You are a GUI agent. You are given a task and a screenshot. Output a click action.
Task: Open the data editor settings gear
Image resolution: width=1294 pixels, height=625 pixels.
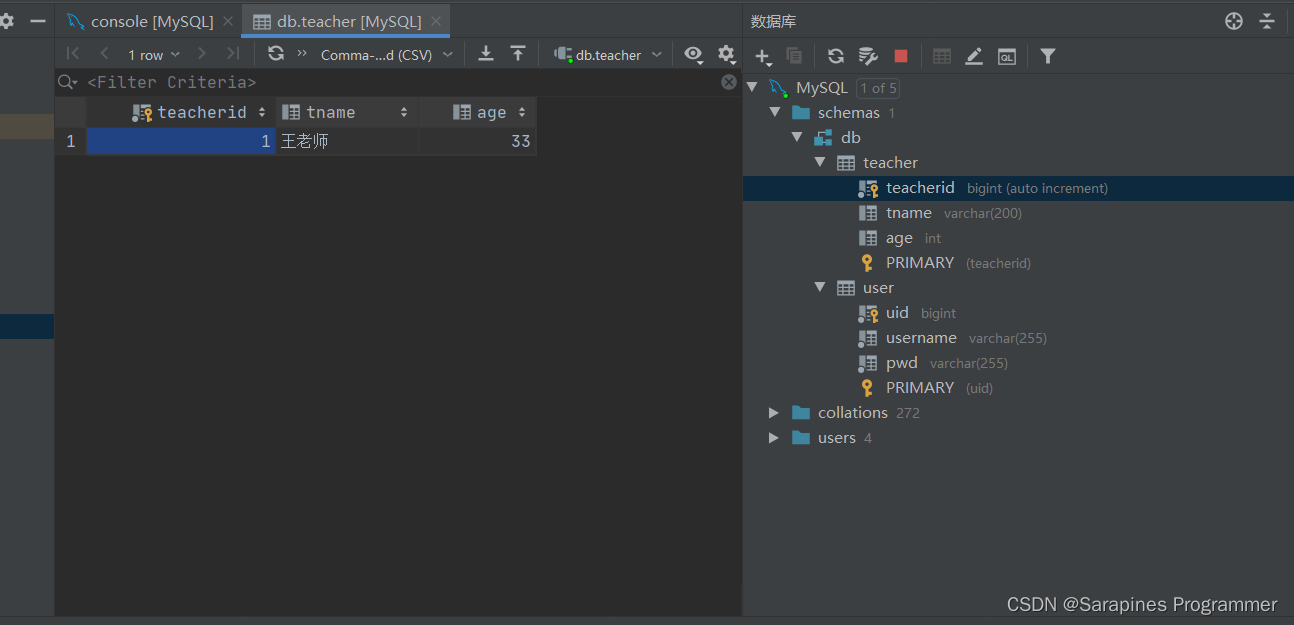pos(726,54)
